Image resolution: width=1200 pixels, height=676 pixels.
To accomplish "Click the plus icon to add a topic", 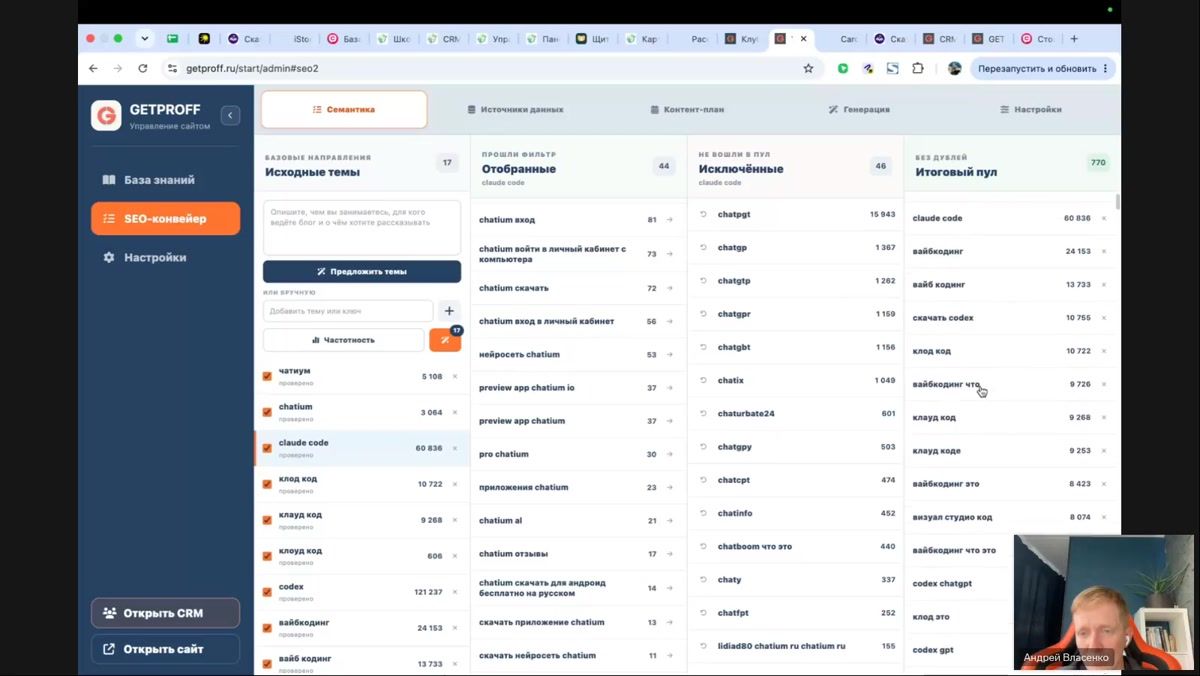I will click(449, 311).
